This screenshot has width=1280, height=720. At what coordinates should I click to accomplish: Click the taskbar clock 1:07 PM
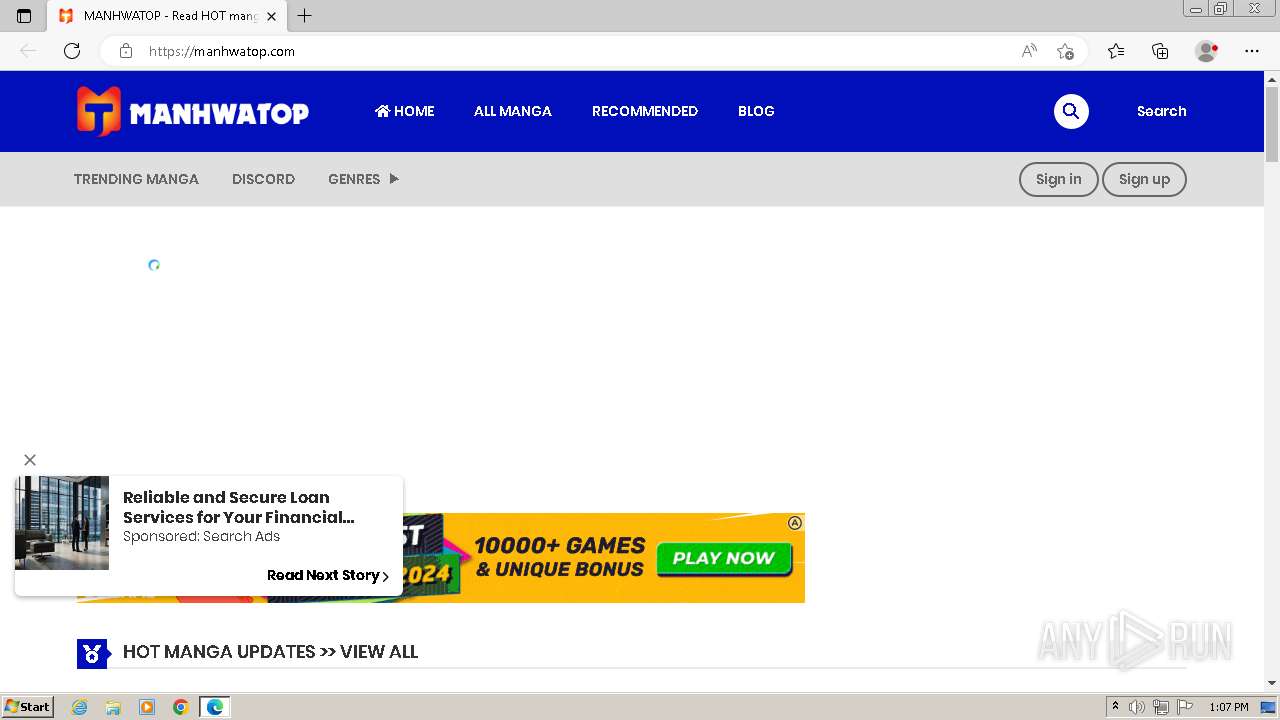1229,707
